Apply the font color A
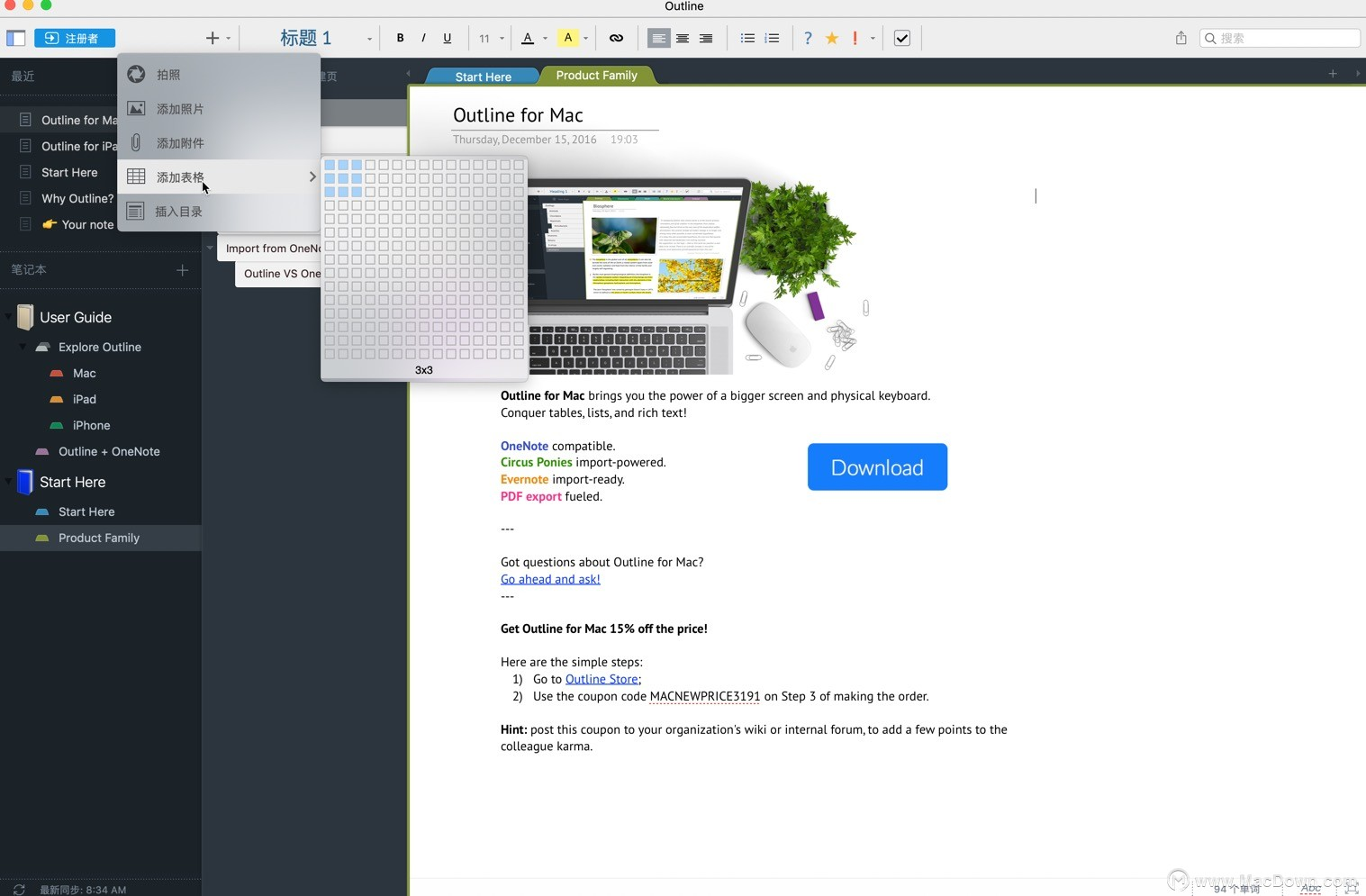1366x896 pixels. 528,38
